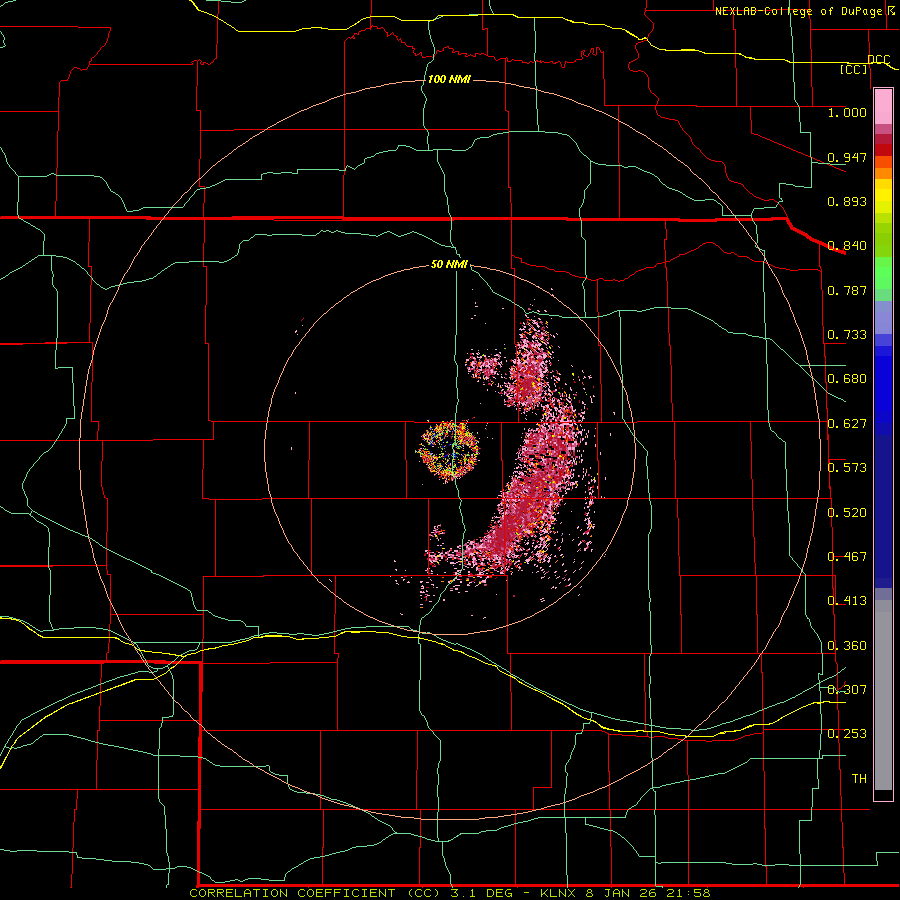
Task: Click the 0.787 color scale value
Action: (847, 290)
